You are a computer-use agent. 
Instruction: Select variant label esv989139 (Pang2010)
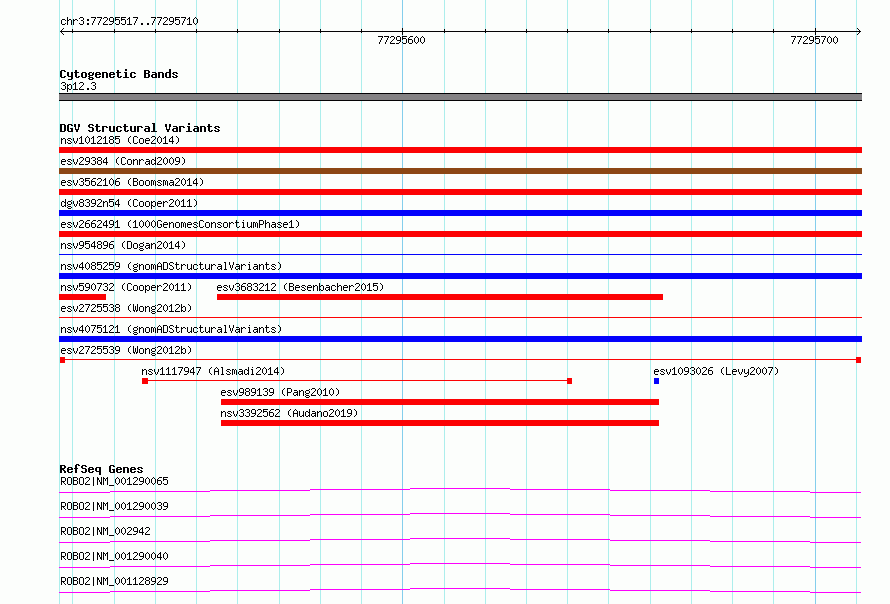(280, 392)
